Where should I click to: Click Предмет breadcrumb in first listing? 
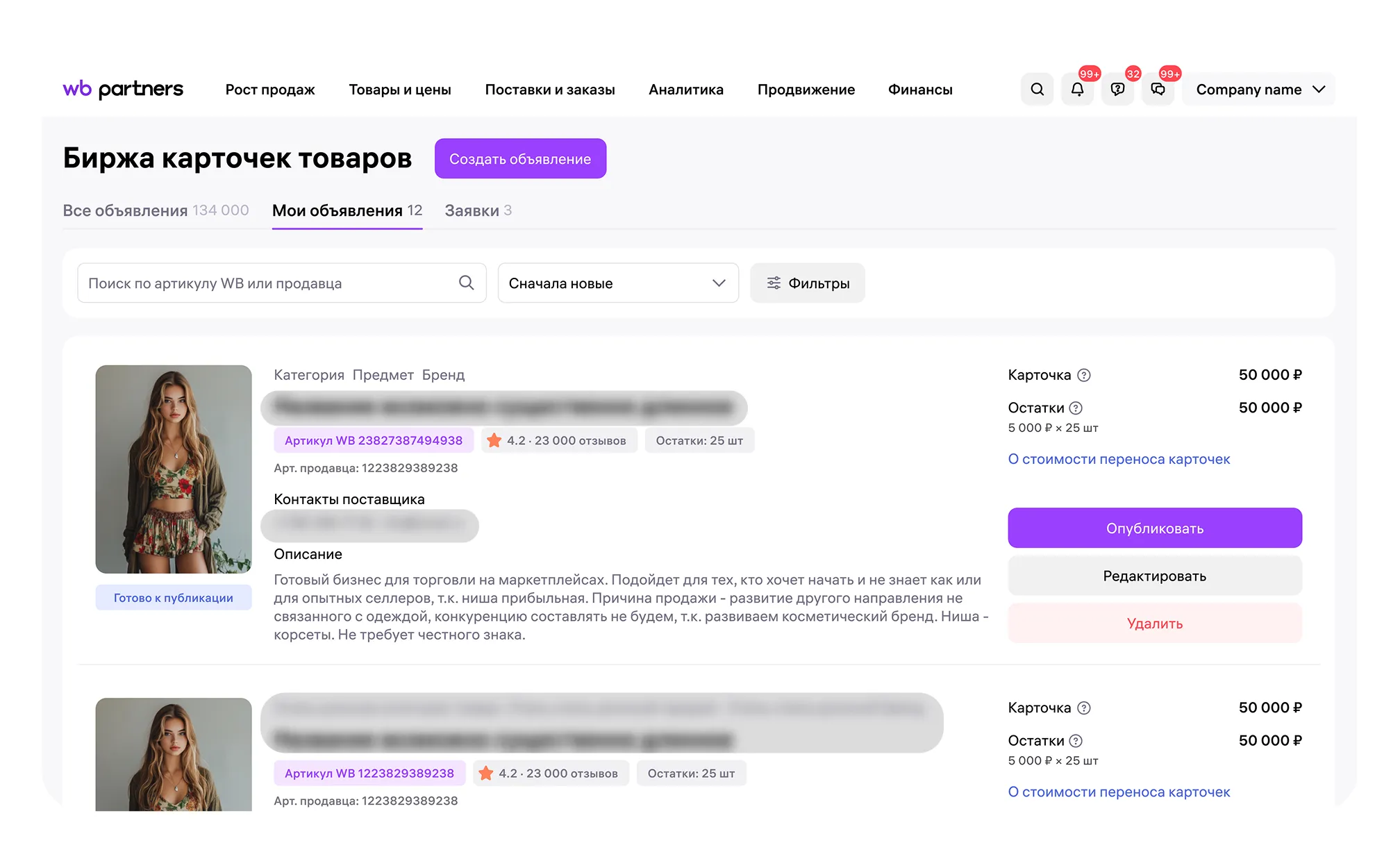(383, 375)
